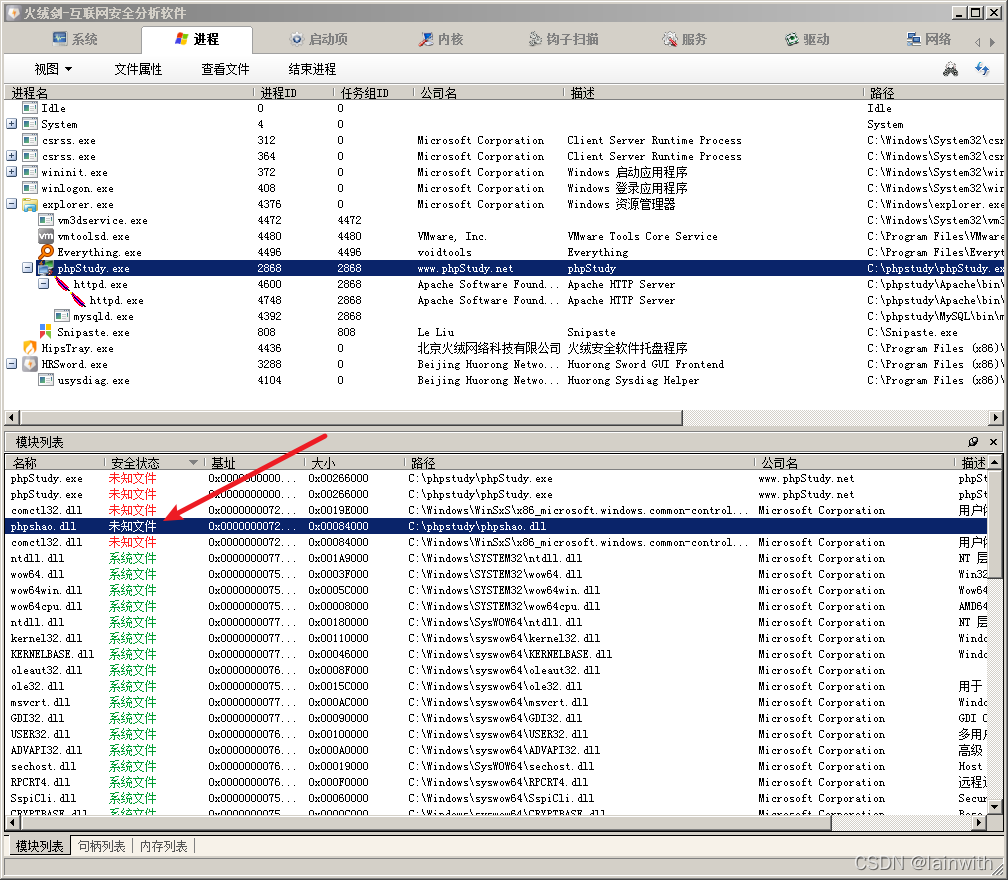Click the process list horizontal scrollbar

(351, 418)
